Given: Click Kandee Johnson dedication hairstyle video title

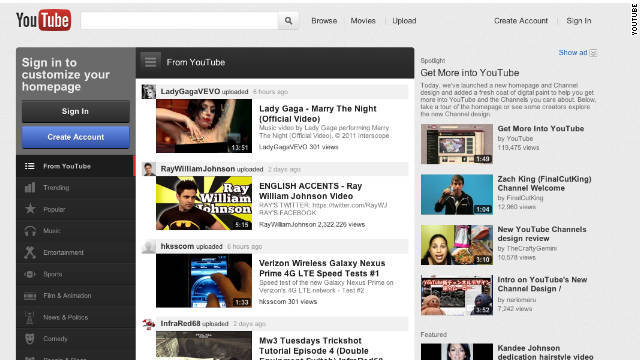Looking at the screenshot, I should pos(545,353).
